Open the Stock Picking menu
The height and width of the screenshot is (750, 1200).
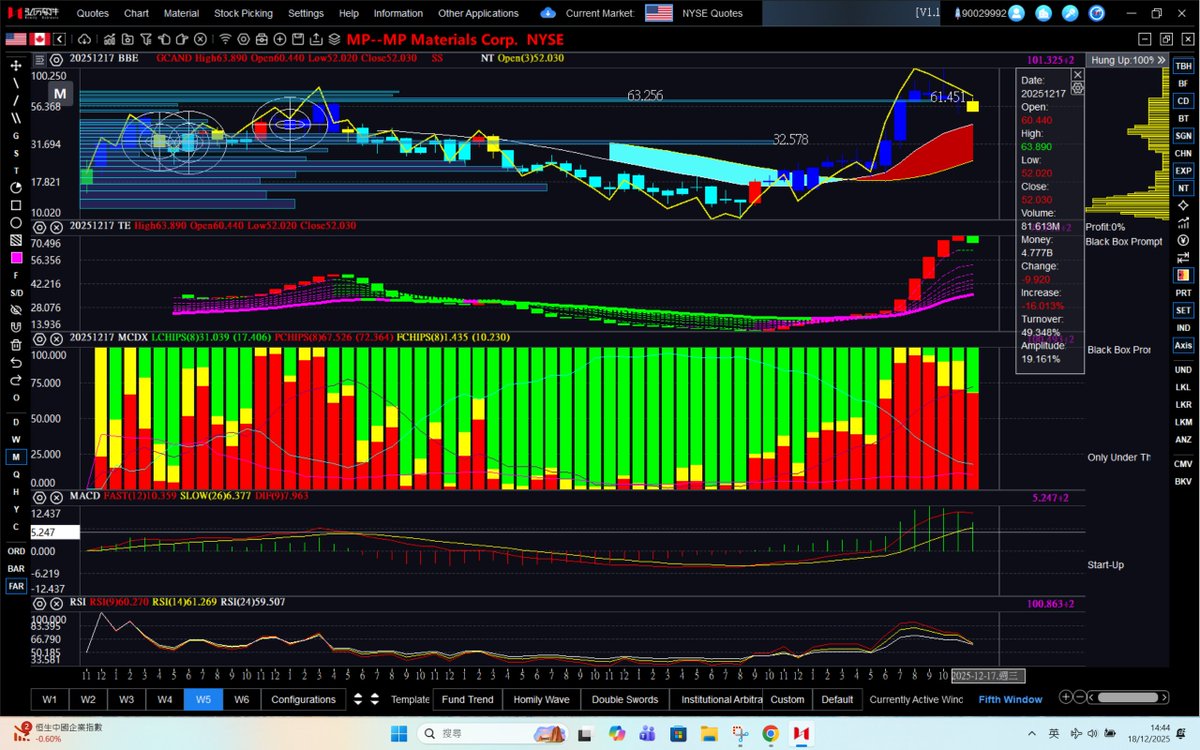243,13
